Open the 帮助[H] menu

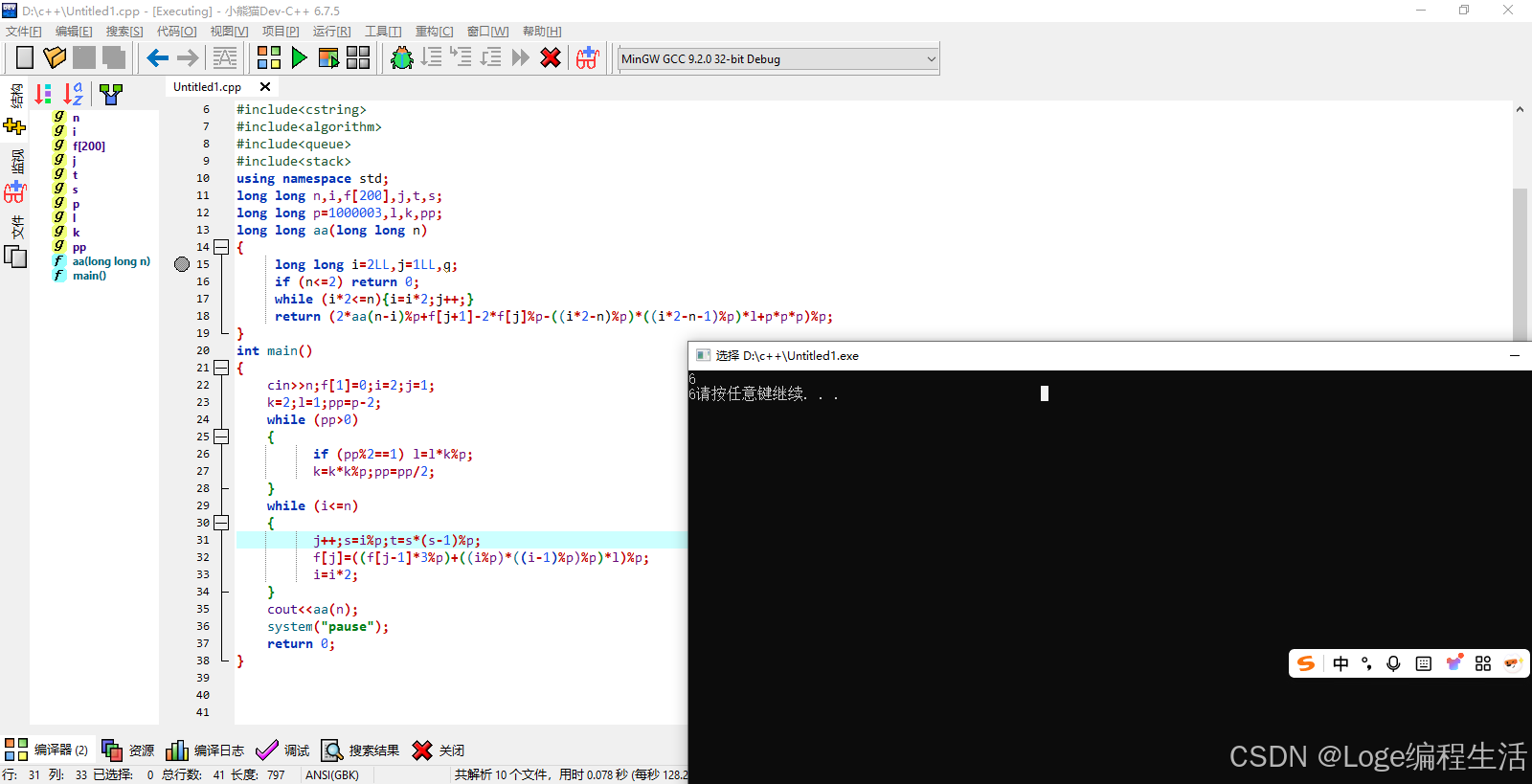coord(542,32)
